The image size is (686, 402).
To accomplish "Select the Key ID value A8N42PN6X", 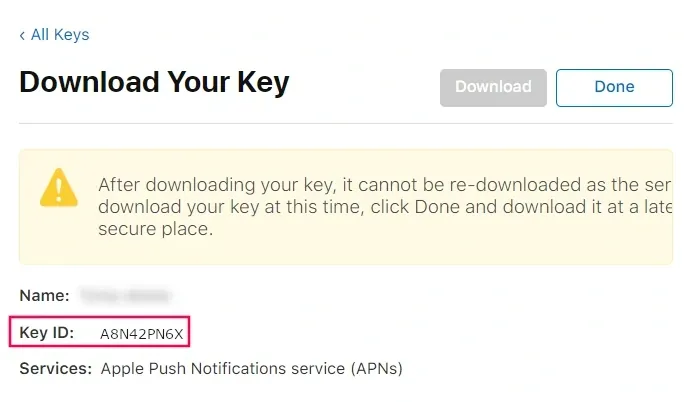I will point(141,334).
